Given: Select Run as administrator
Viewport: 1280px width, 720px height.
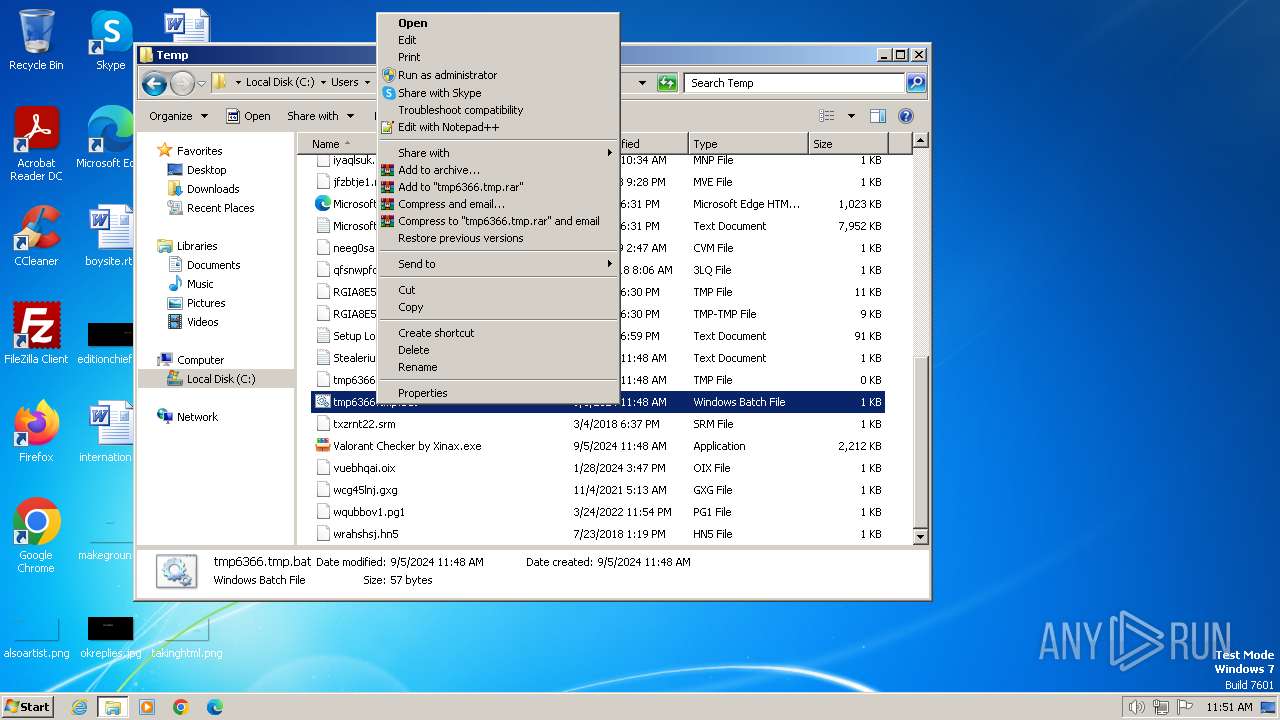Looking at the screenshot, I should point(498,75).
